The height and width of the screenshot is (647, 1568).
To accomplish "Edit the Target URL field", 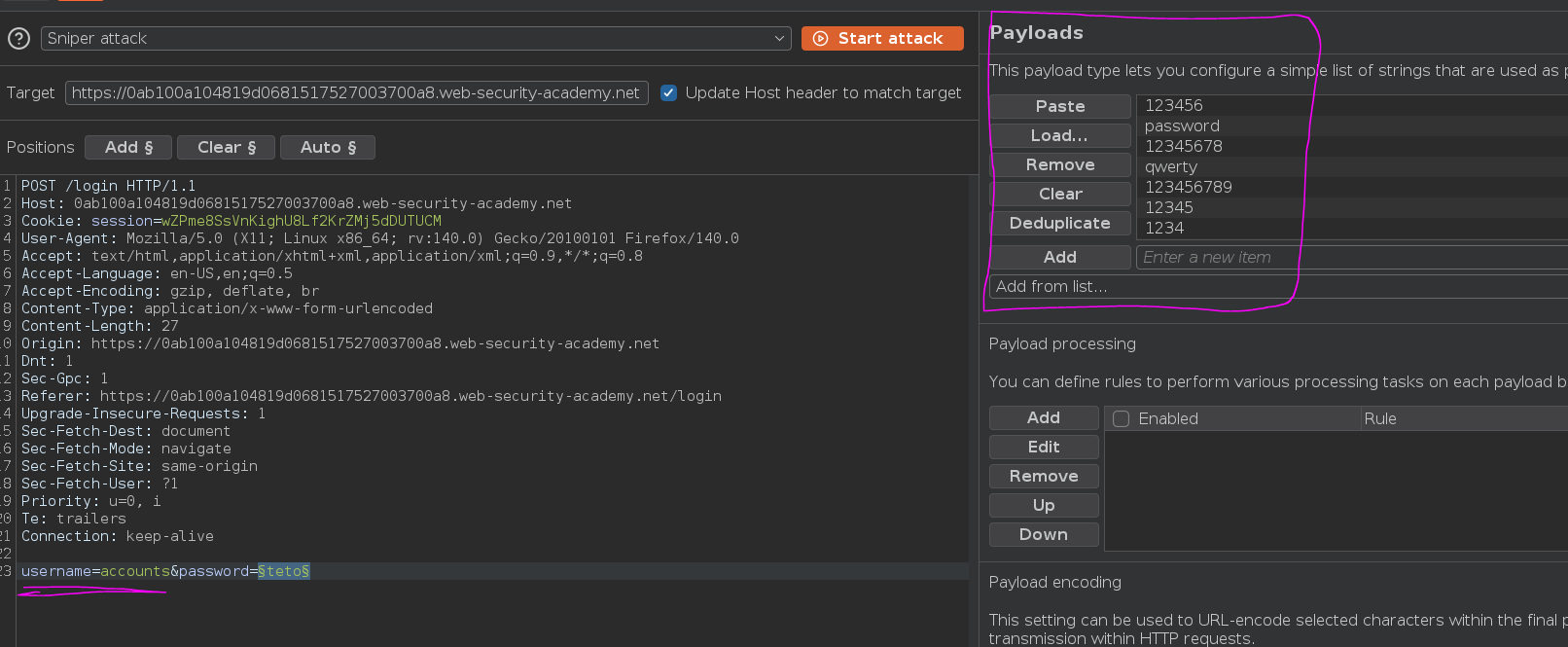I will pos(356,93).
